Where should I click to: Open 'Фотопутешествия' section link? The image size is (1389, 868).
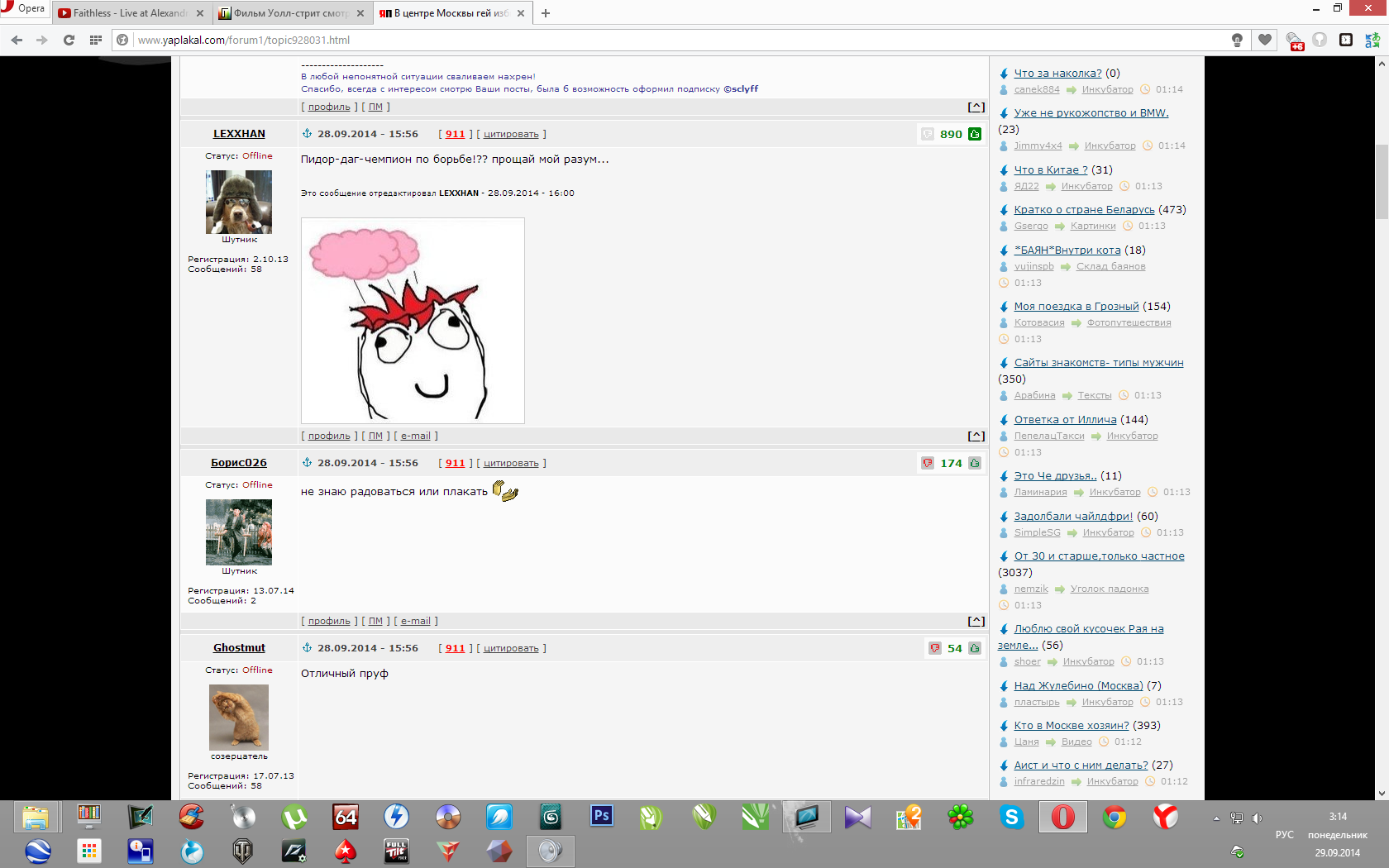point(1129,323)
